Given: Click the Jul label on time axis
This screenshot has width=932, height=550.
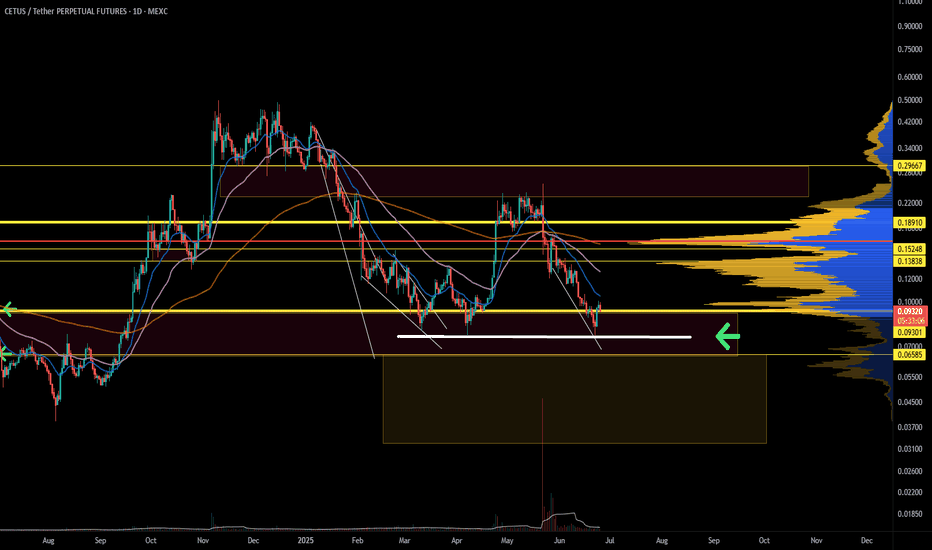Looking at the screenshot, I should 610,540.
